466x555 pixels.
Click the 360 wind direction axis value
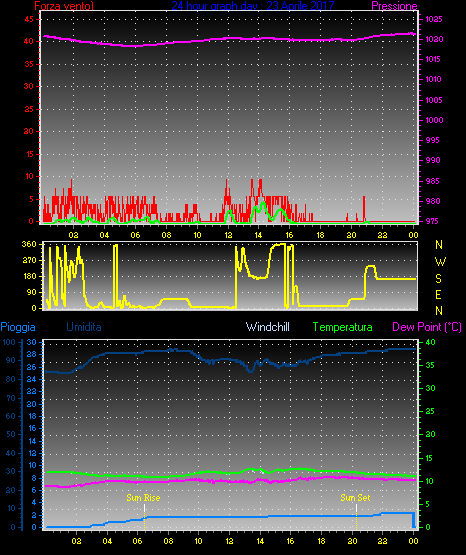29,244
